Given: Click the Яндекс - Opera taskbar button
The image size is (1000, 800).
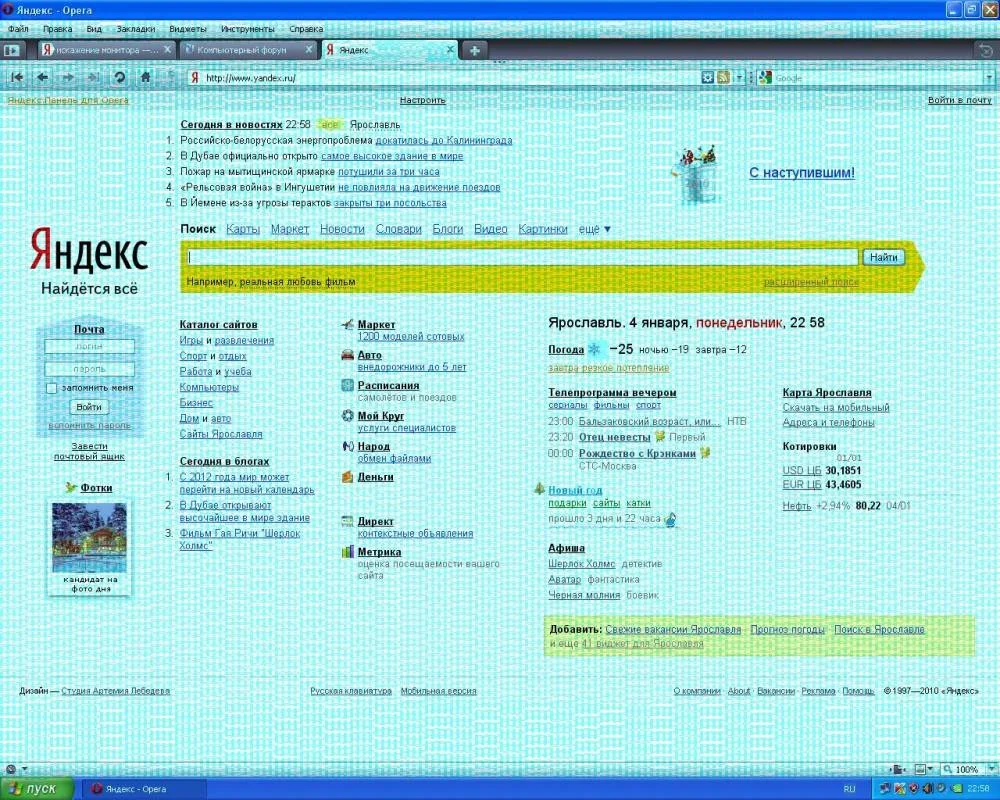Looking at the screenshot, I should [x=145, y=789].
